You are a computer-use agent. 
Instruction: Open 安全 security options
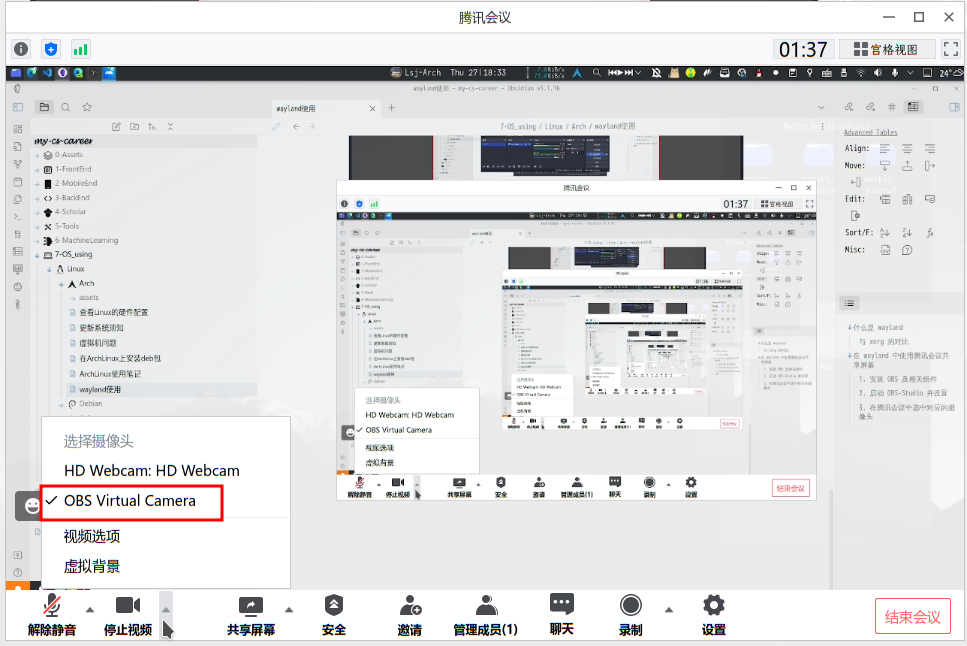coord(334,615)
